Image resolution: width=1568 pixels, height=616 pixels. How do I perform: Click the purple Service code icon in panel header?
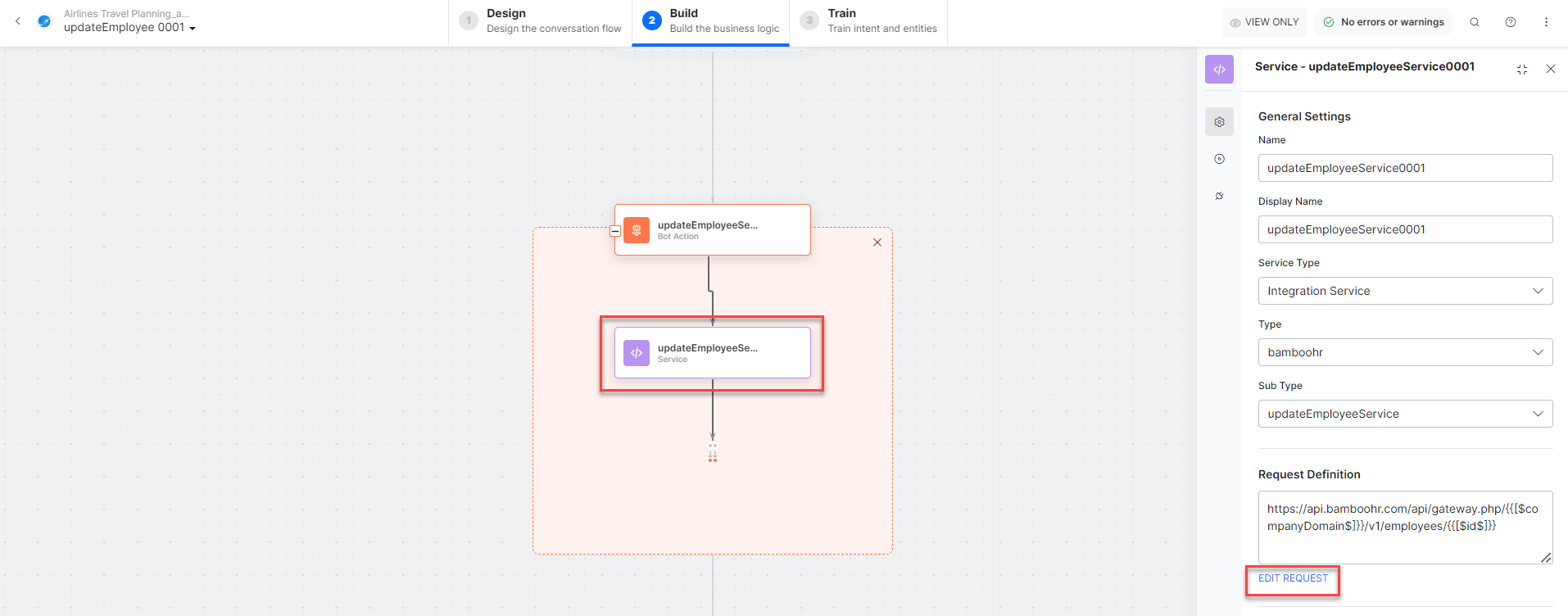point(1219,69)
